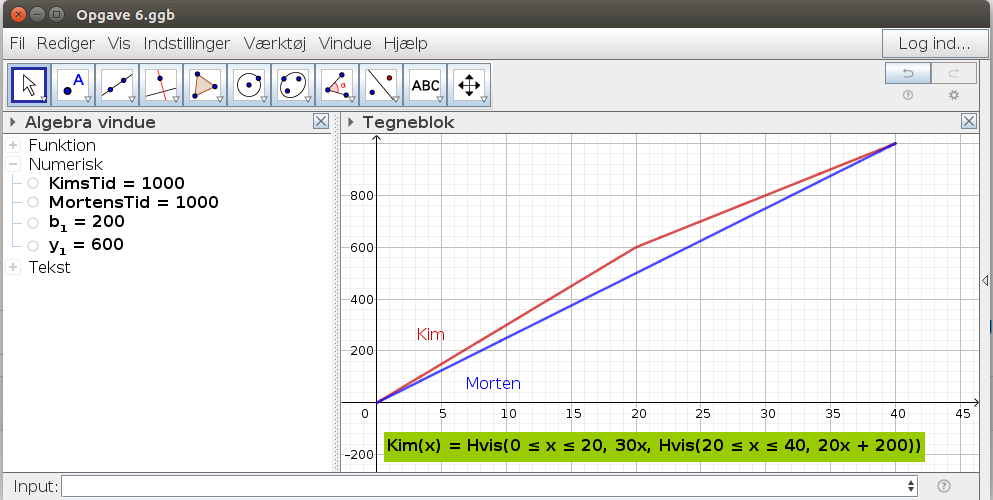This screenshot has height=500, width=993.
Task: Click the red Kim graph label
Action: click(x=431, y=334)
